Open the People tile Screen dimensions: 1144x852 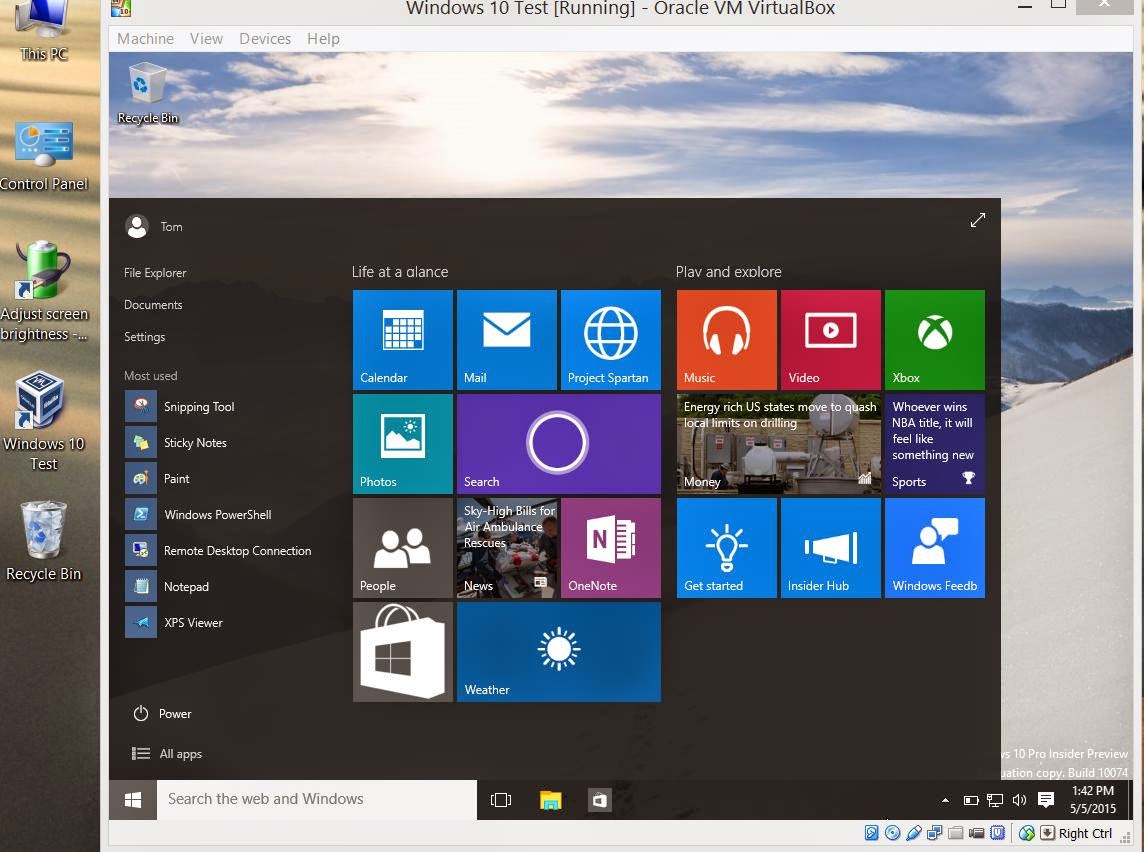click(403, 548)
